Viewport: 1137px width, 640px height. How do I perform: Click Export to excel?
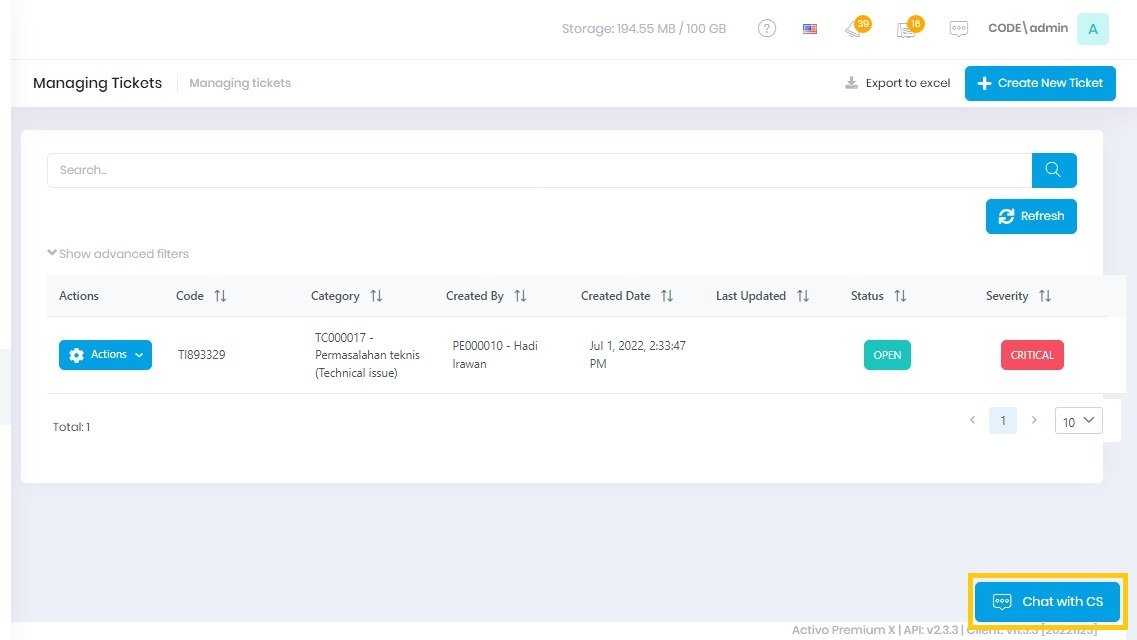897,83
